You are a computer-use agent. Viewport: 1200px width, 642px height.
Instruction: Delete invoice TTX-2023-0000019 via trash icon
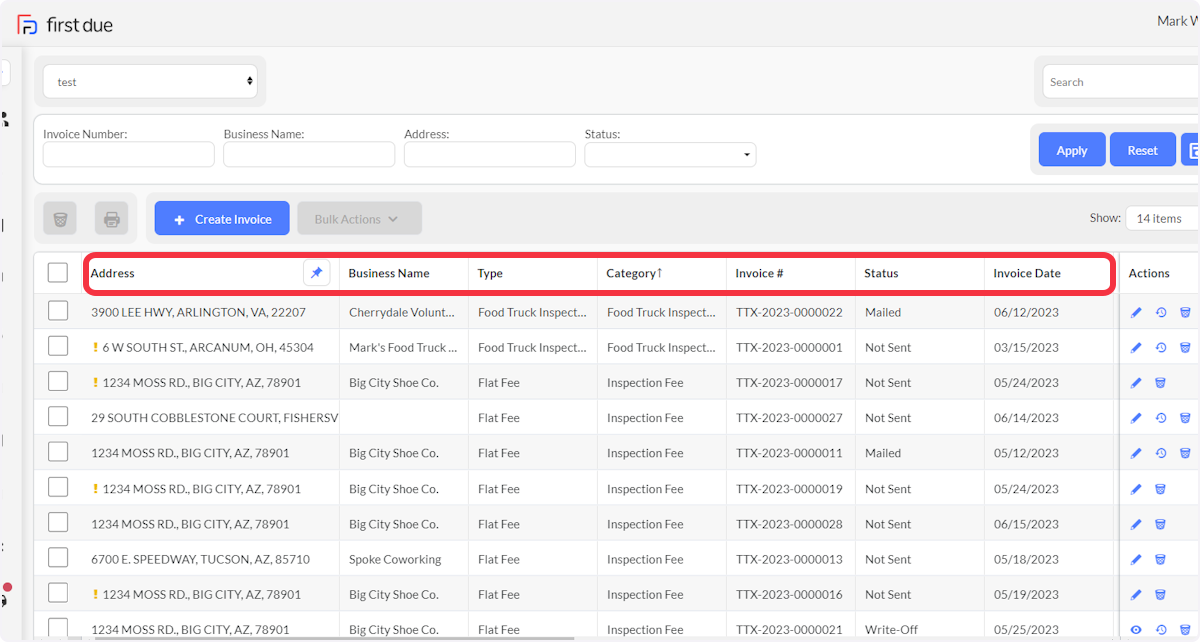tap(1161, 489)
